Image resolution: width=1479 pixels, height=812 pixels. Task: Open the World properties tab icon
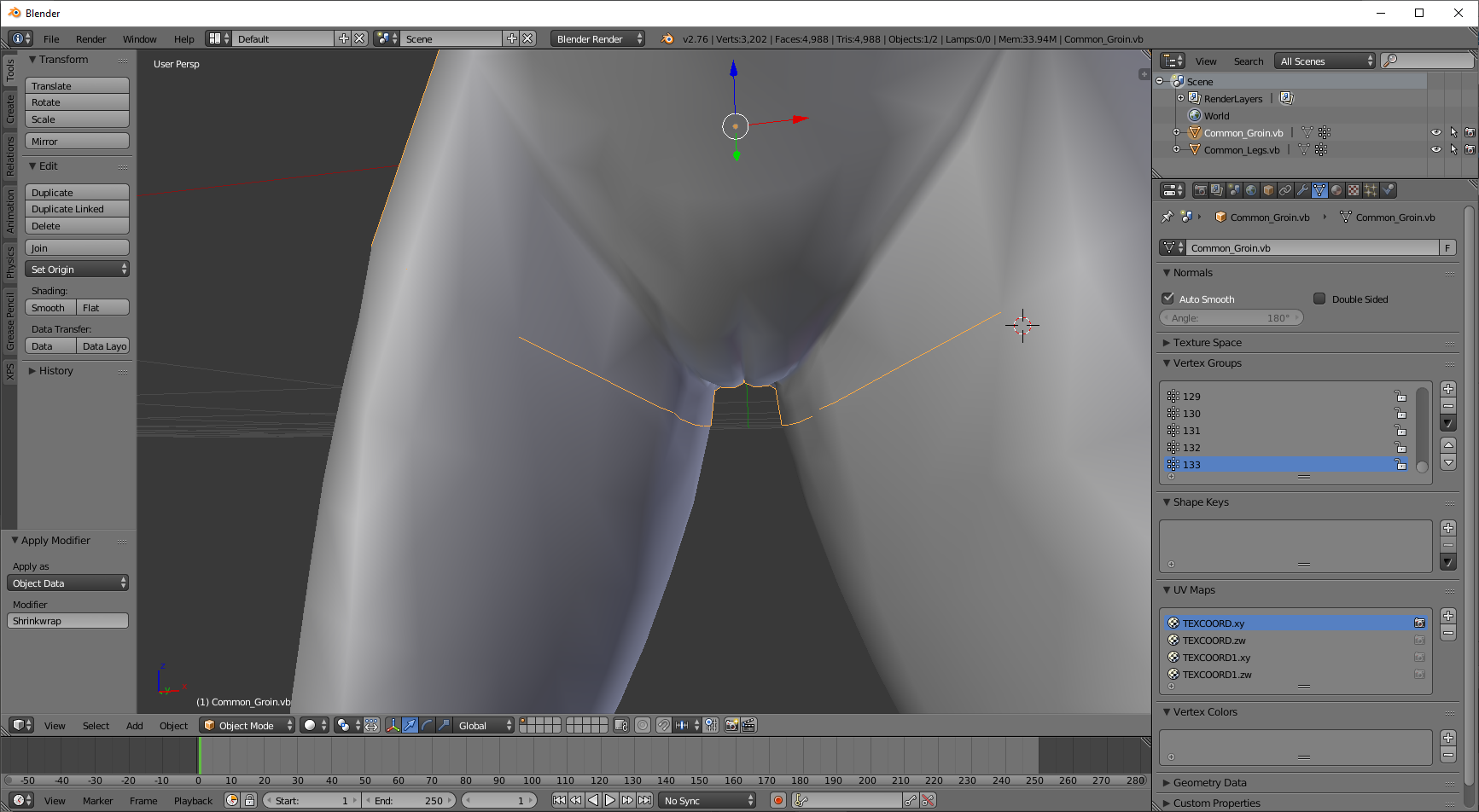[1251, 190]
